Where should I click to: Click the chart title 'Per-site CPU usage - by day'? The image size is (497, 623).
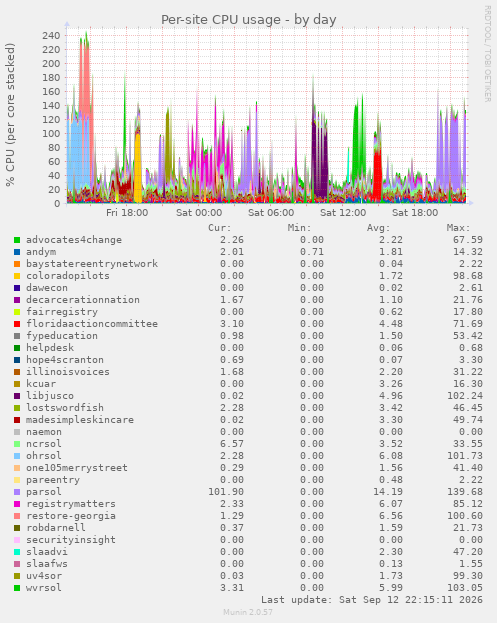click(249, 20)
